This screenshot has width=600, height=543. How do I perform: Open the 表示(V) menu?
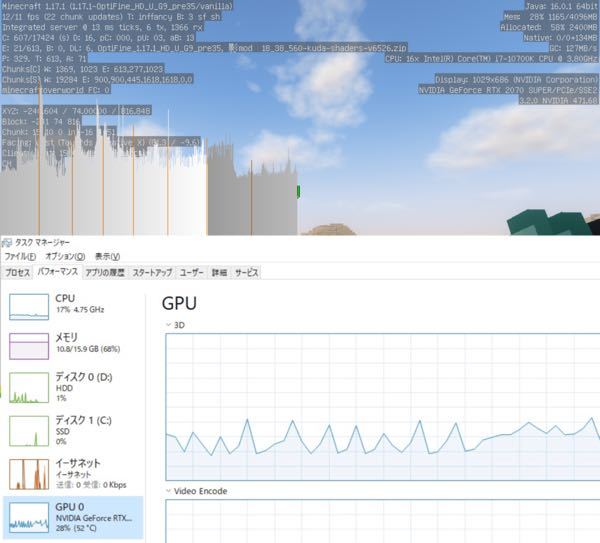click(108, 256)
